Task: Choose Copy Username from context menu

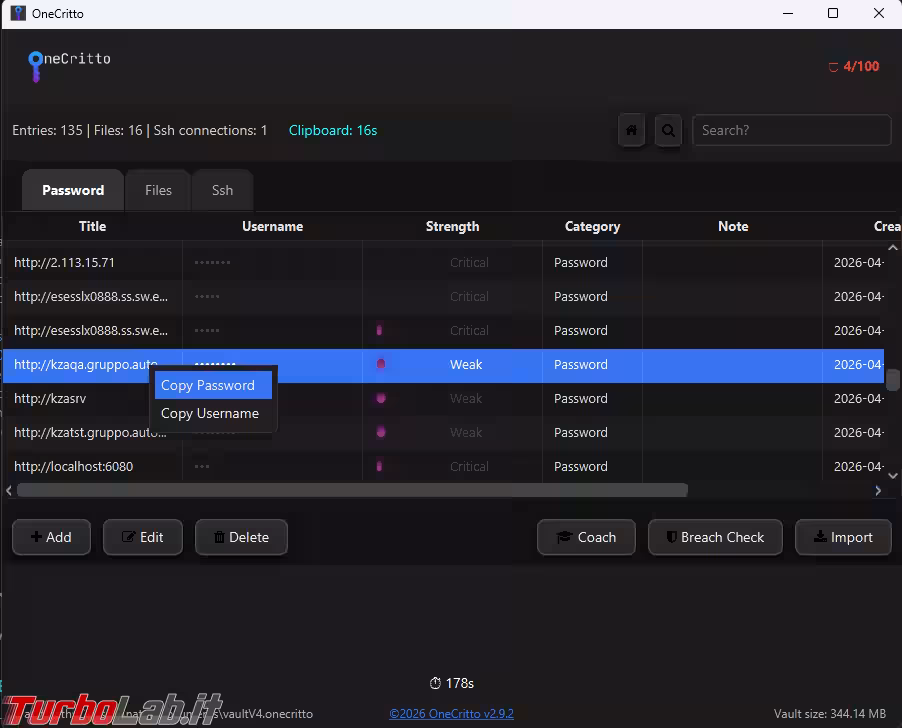Action: pos(210,413)
